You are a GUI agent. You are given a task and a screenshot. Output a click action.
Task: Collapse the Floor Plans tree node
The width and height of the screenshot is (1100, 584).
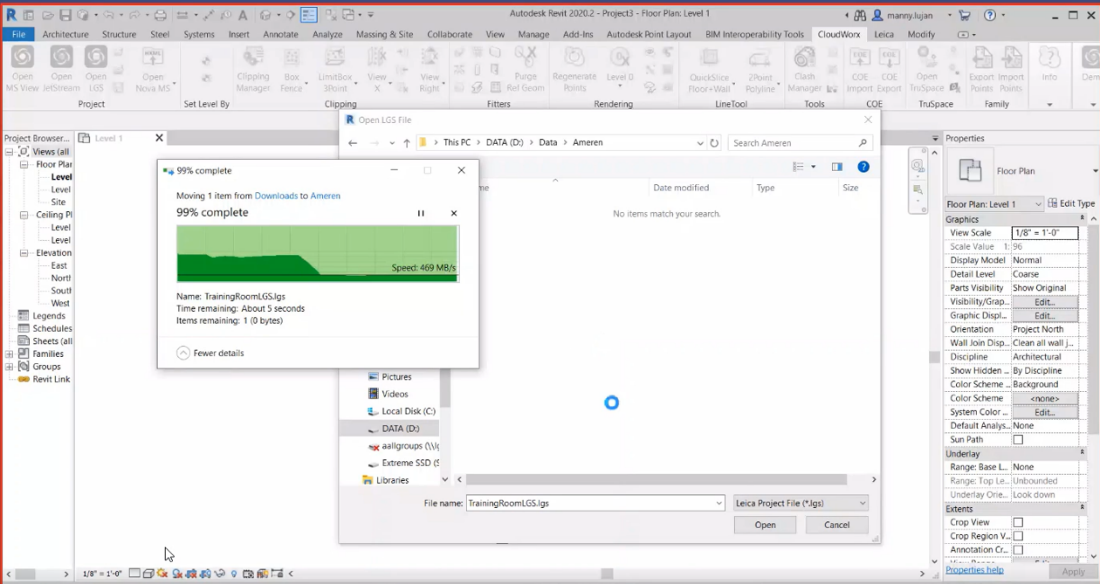(24, 164)
